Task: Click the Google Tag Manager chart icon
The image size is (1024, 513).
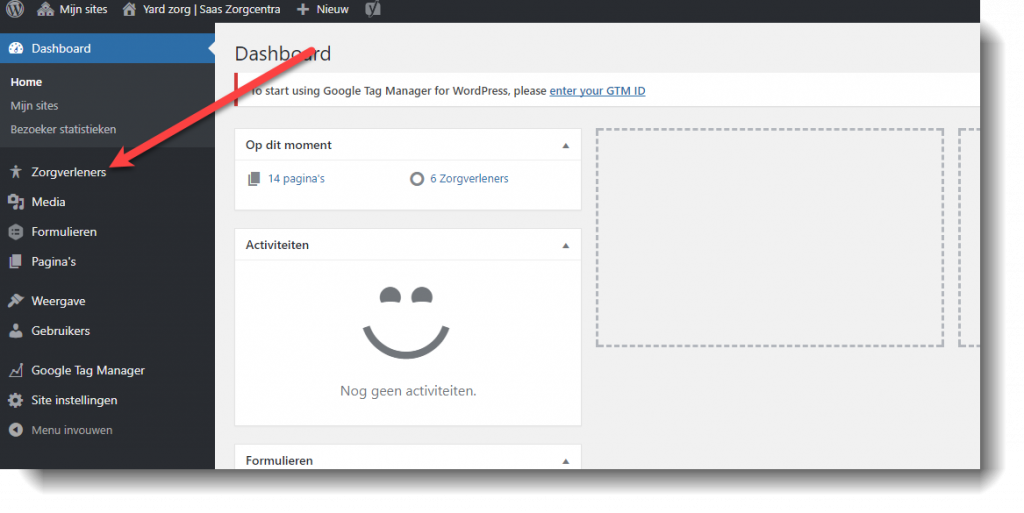Action: pyautogui.click(x=16, y=370)
